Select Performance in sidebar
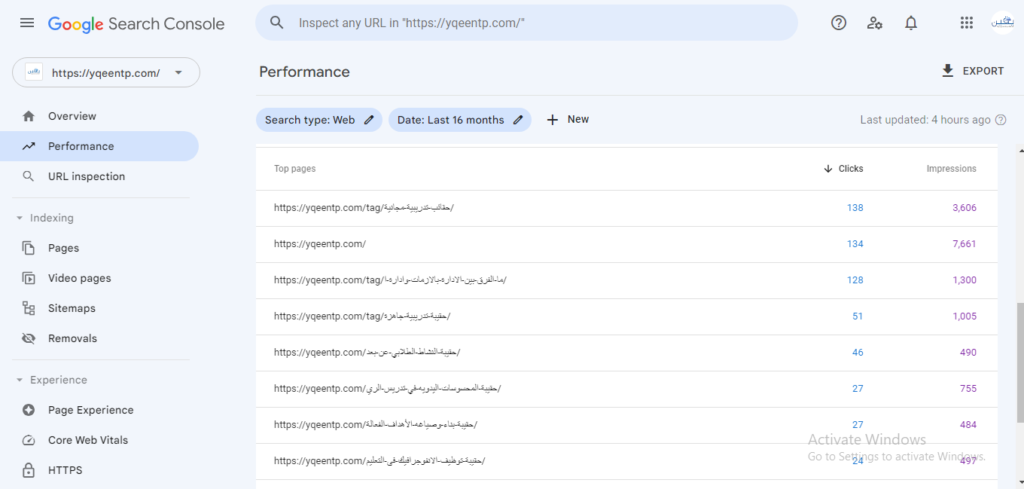Image resolution: width=1024 pixels, height=489 pixels. [x=99, y=146]
